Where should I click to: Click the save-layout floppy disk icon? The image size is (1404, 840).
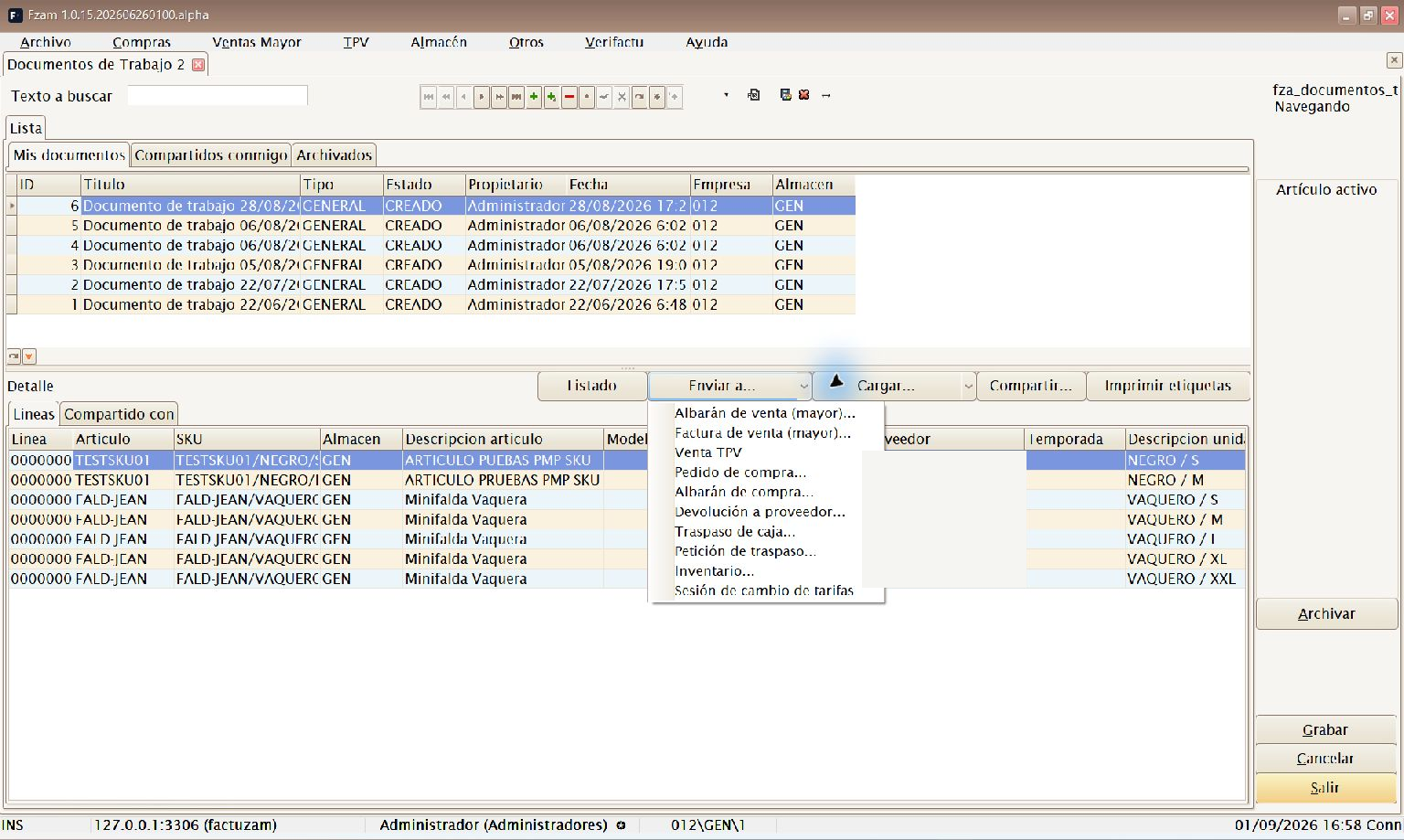tap(785, 95)
